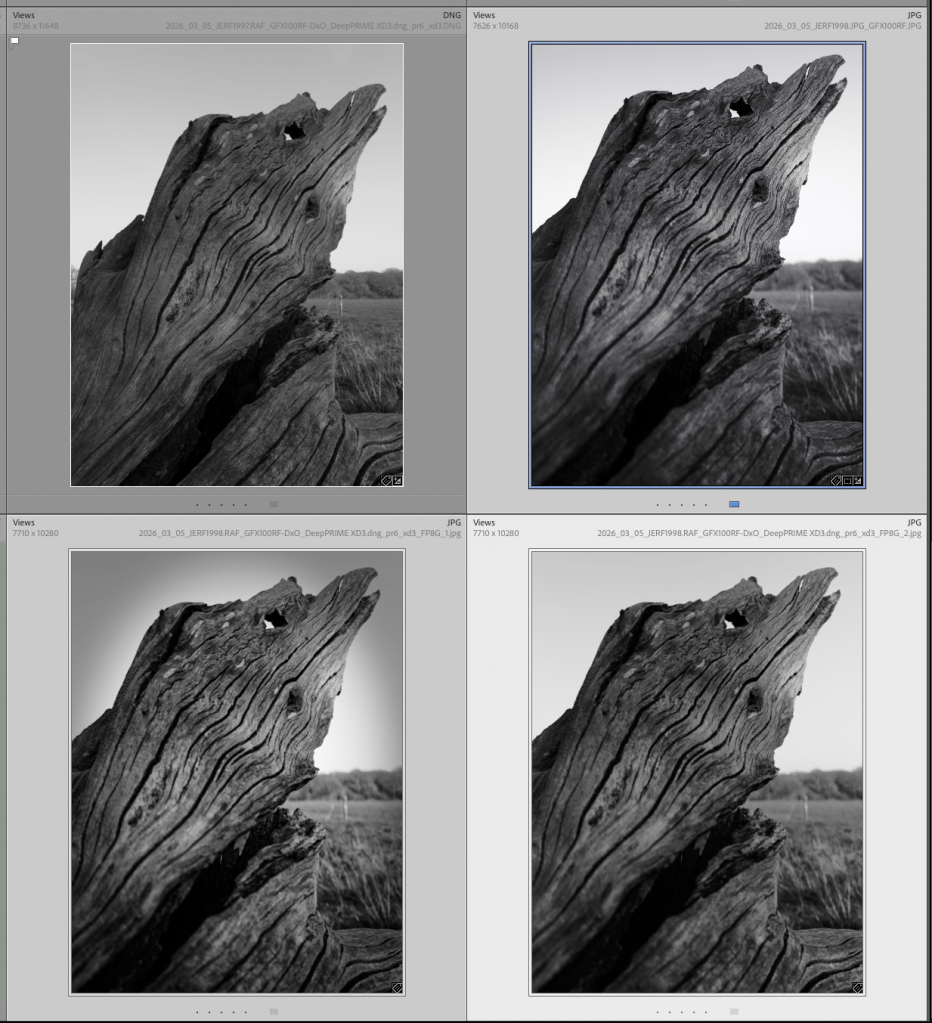Click the FP8G_1.jpg file name label
This screenshot has height=1023, width=932.
point(299,534)
